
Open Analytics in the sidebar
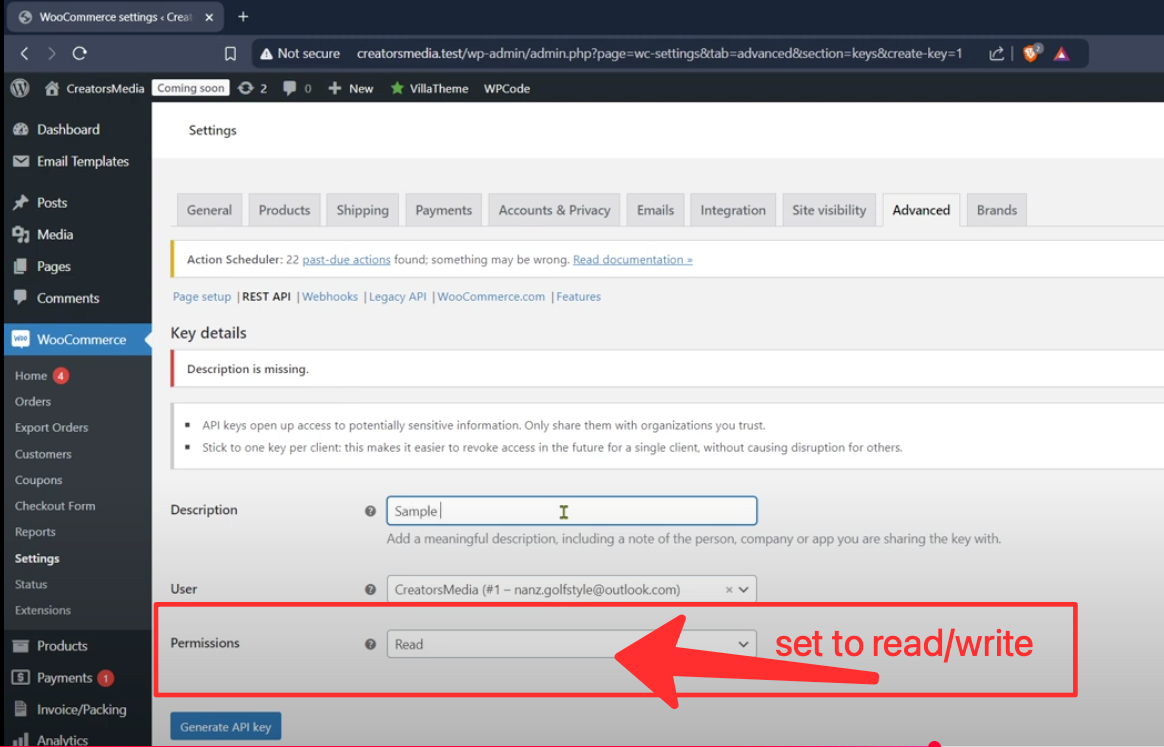click(x=62, y=740)
